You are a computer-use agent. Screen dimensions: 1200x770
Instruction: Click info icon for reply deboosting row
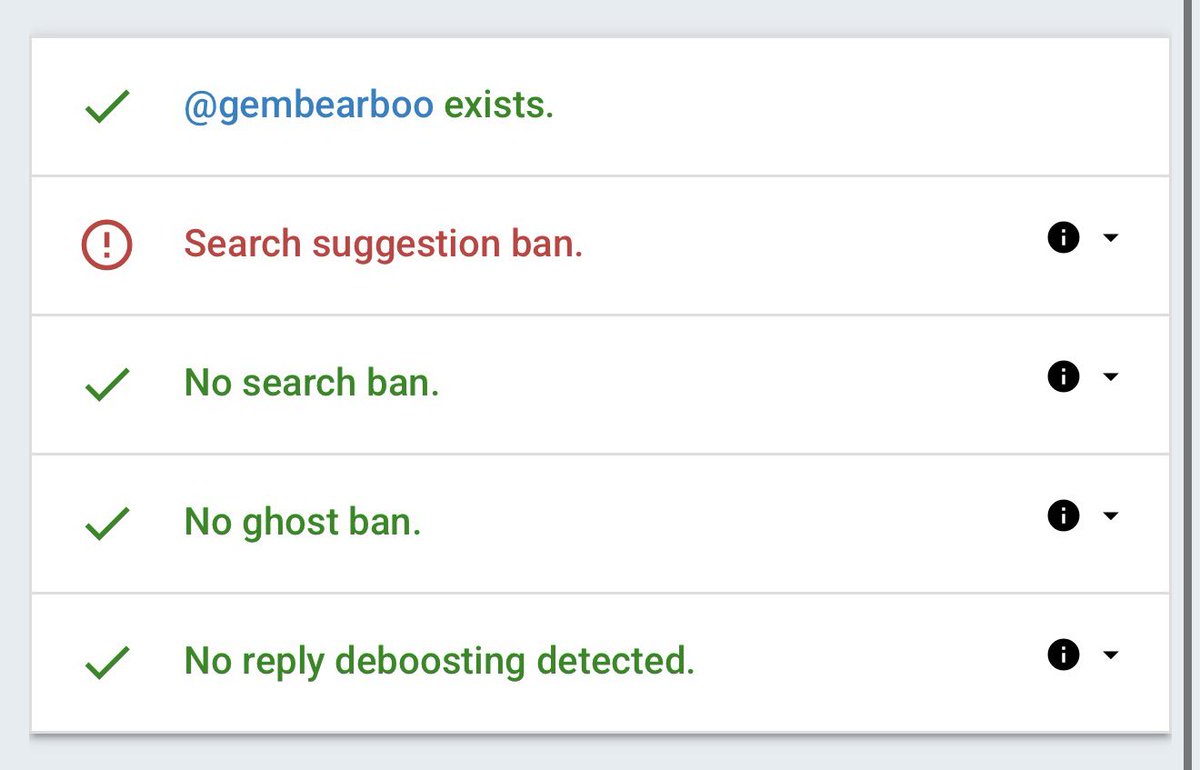(x=1063, y=655)
